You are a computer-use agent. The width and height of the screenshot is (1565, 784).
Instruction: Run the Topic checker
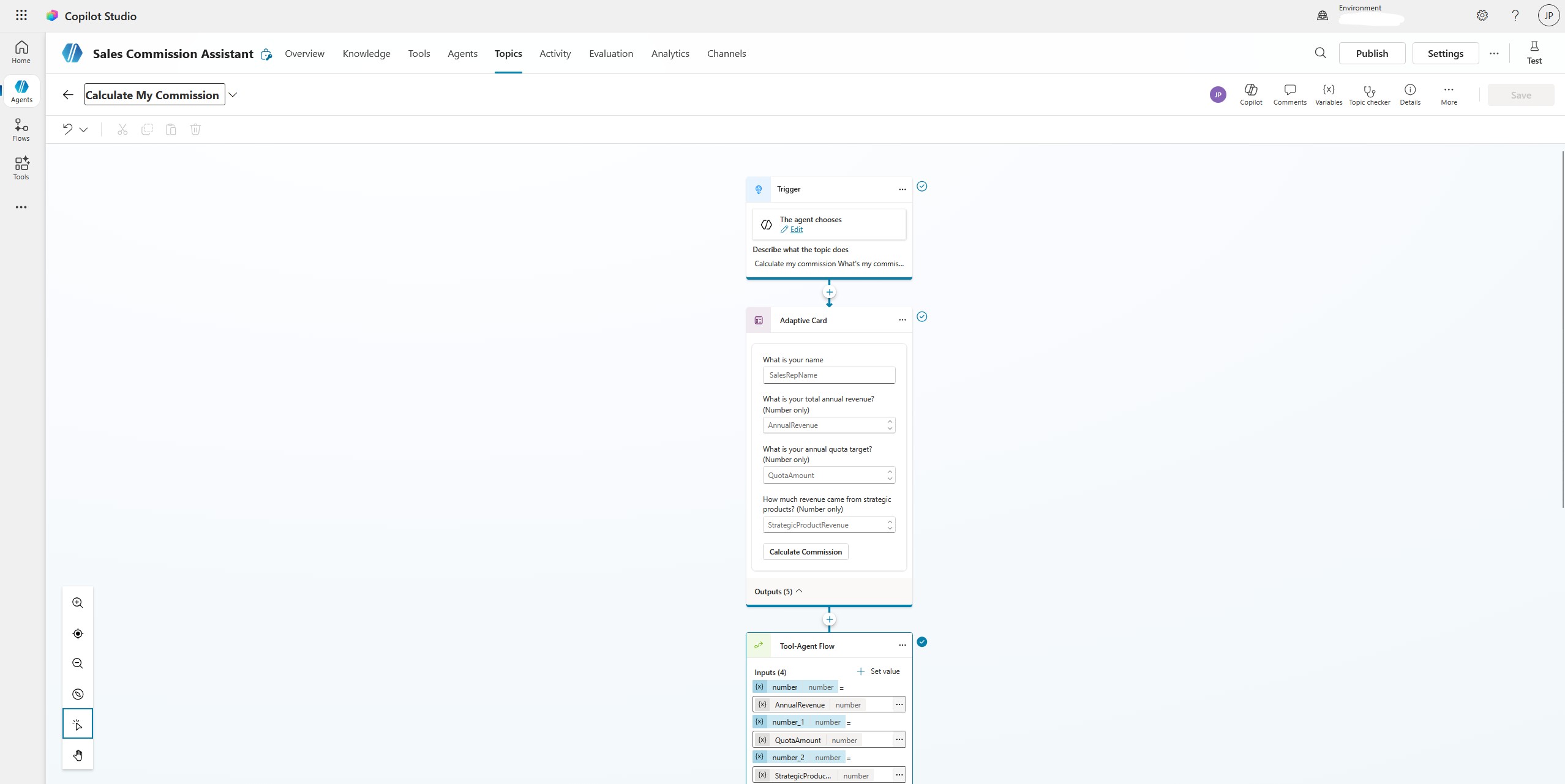click(x=1369, y=94)
